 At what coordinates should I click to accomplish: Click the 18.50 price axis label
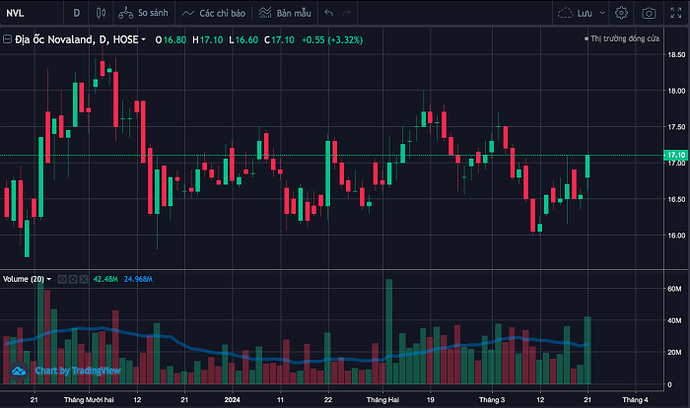pyautogui.click(x=676, y=55)
